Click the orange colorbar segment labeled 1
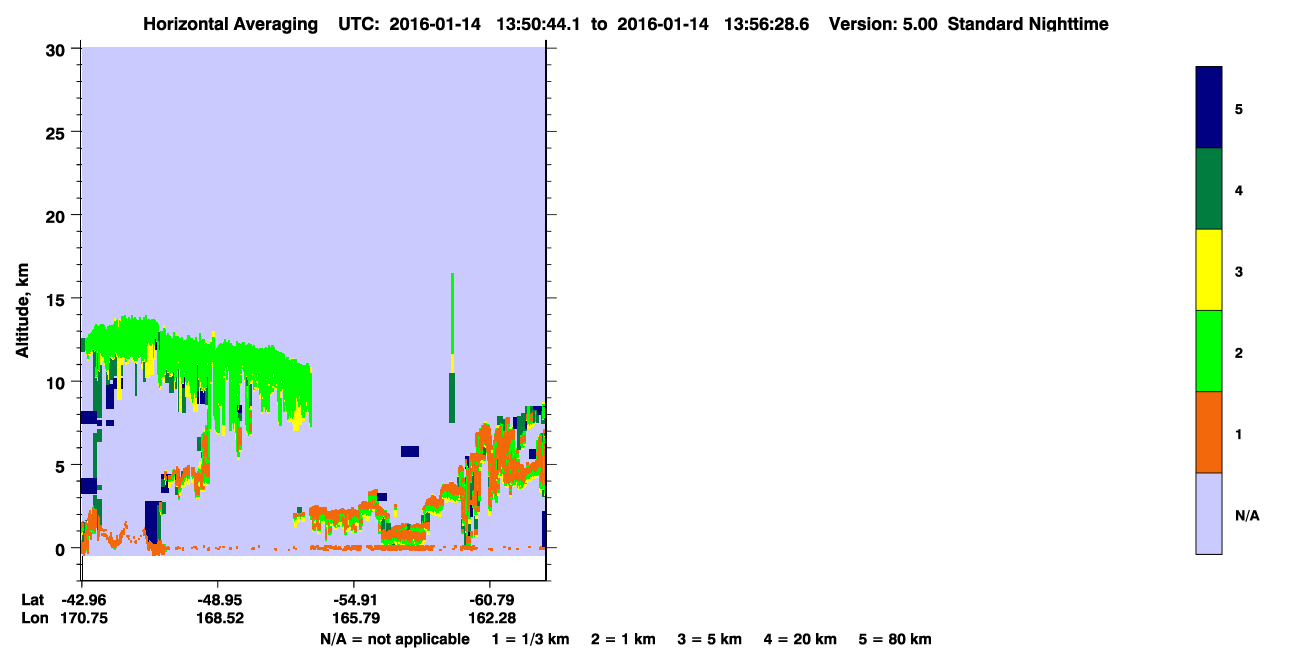1300x667 pixels. [1208, 432]
